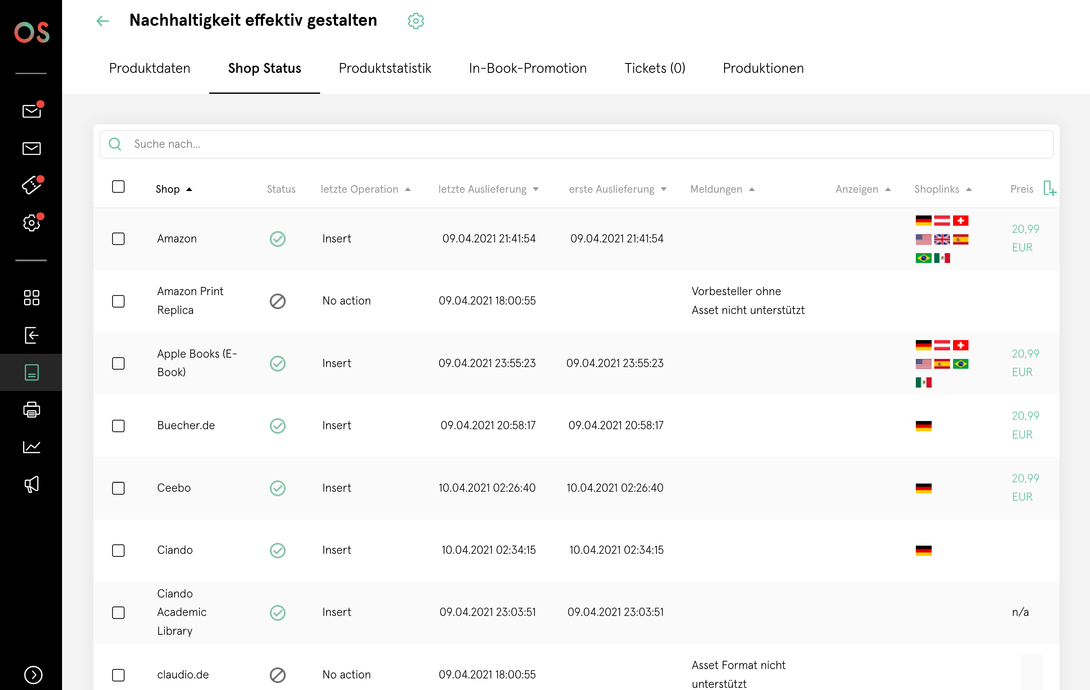Check the claudio.de row checkbox
This screenshot has width=1090, height=690.
click(118, 675)
